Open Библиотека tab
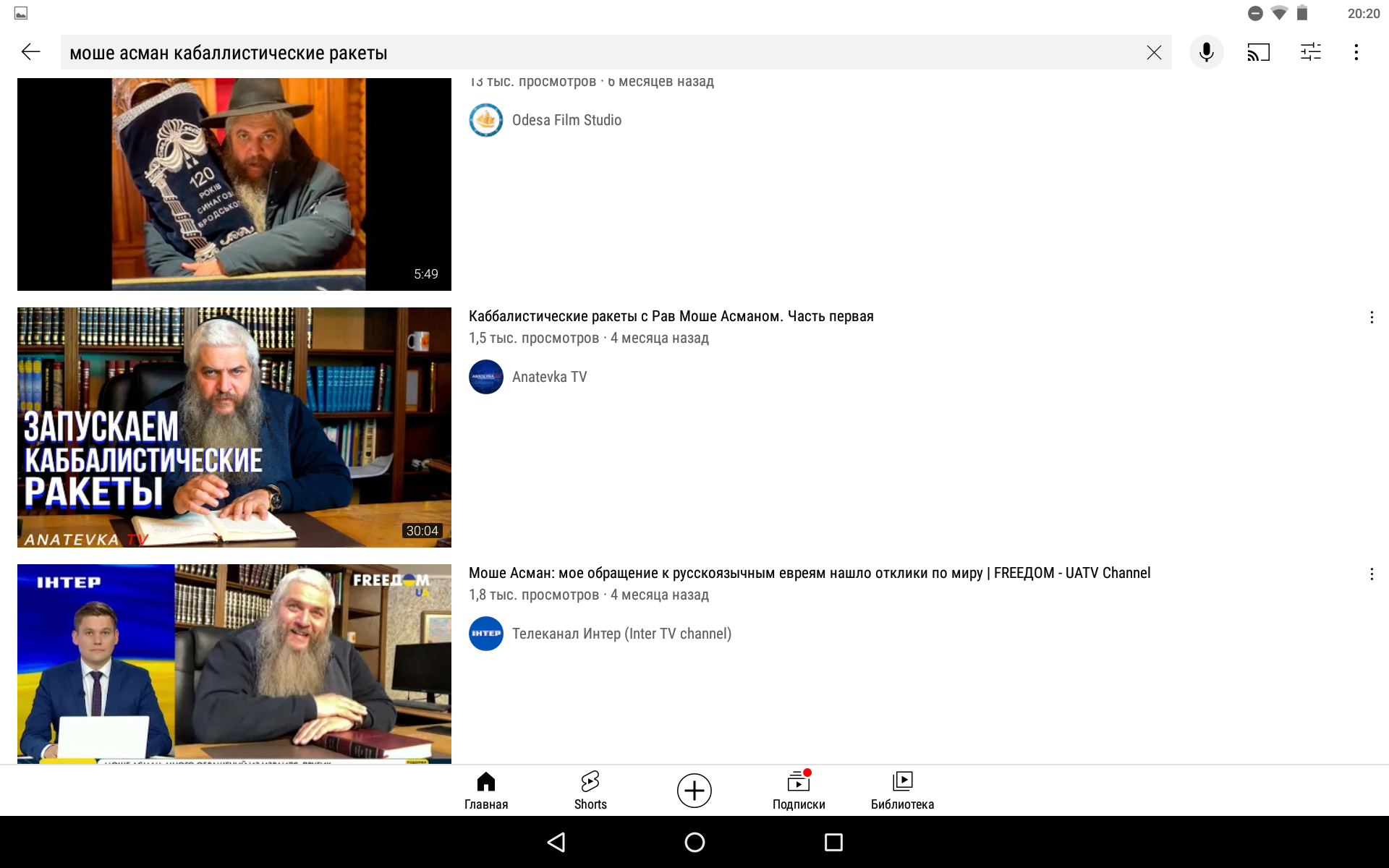The width and height of the screenshot is (1389, 868). pos(903,791)
